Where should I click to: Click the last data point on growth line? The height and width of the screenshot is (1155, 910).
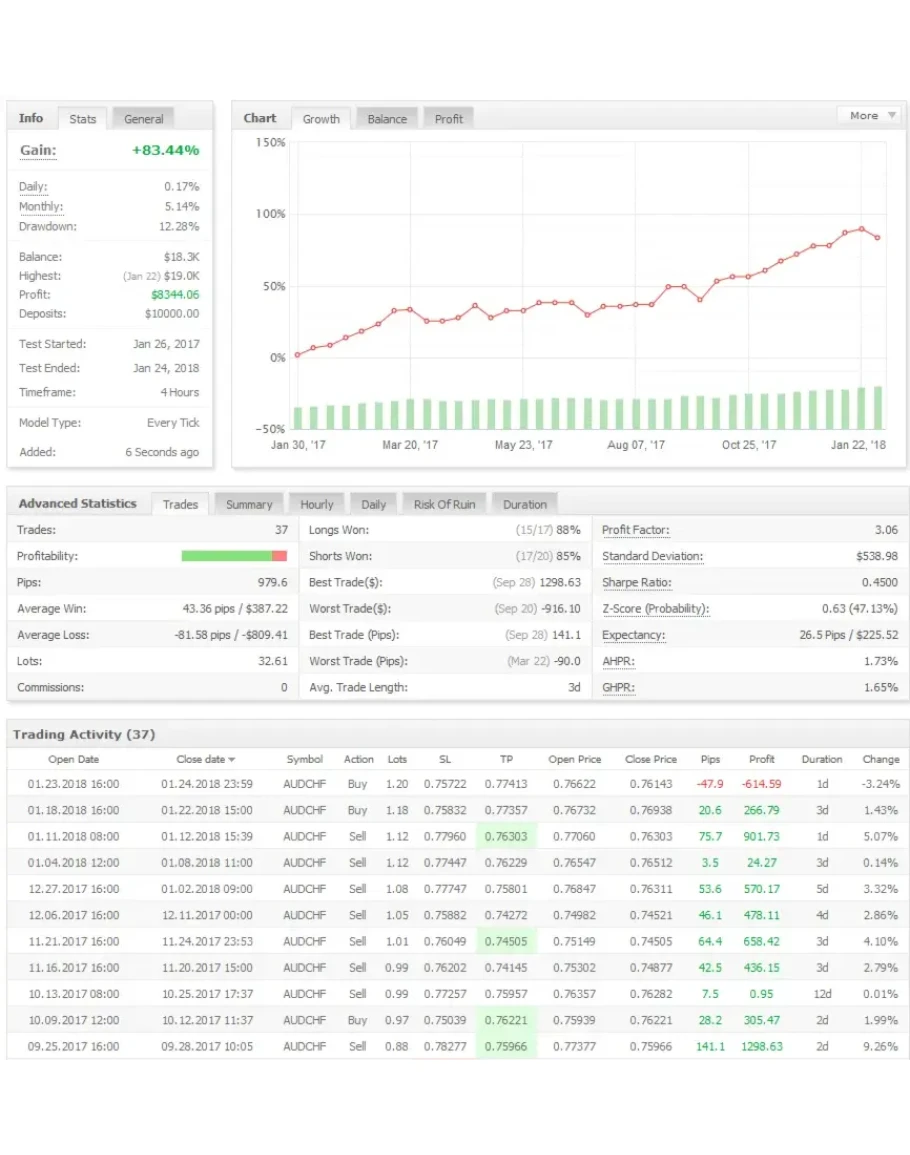point(878,238)
